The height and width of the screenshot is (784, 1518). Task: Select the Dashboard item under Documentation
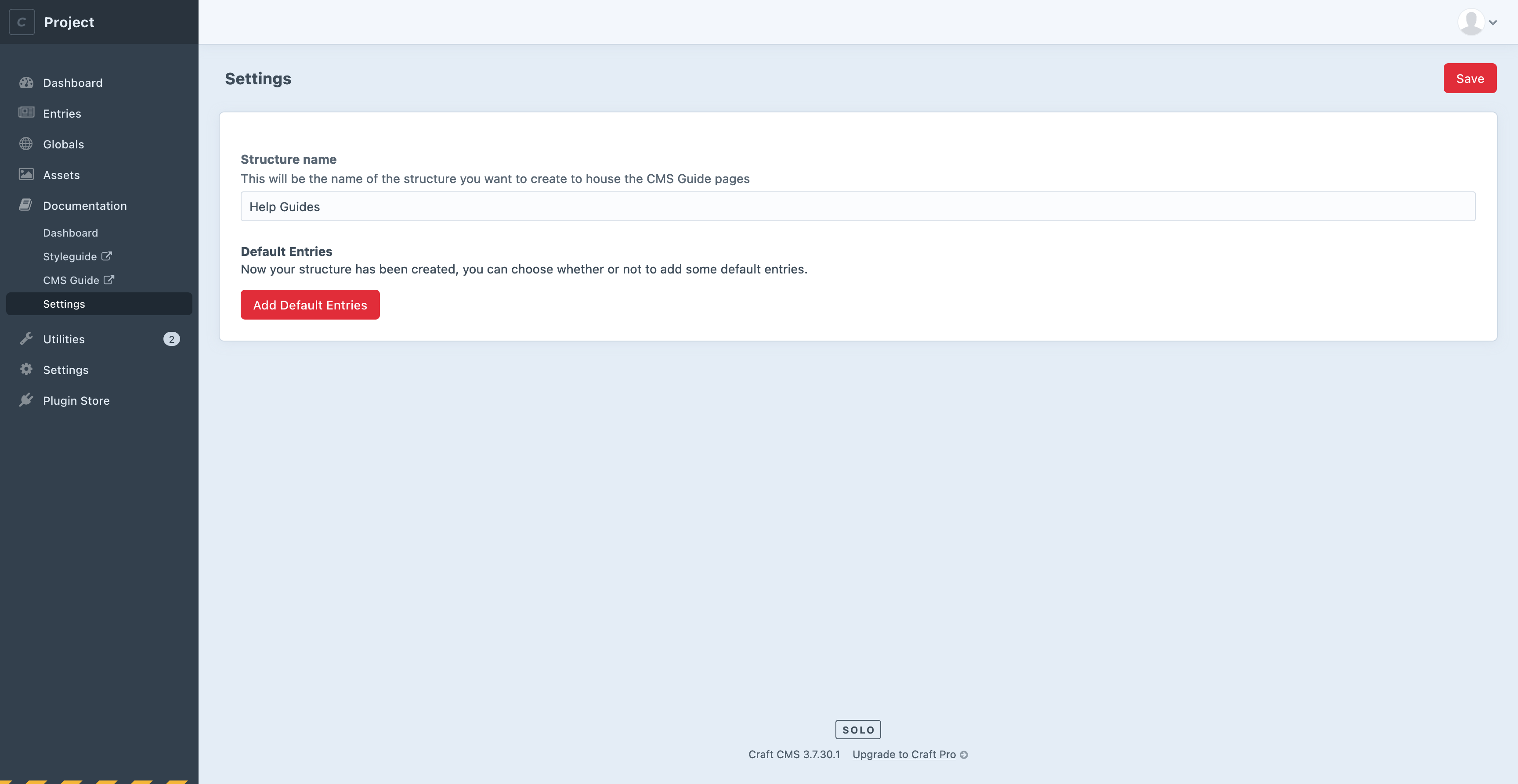click(70, 232)
